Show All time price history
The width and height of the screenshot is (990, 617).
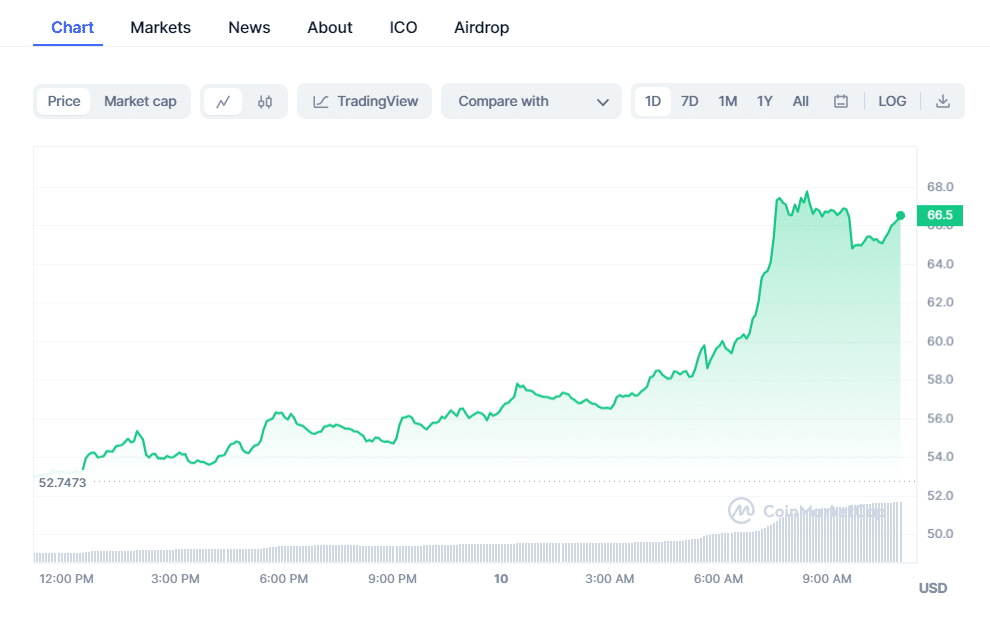tap(801, 101)
